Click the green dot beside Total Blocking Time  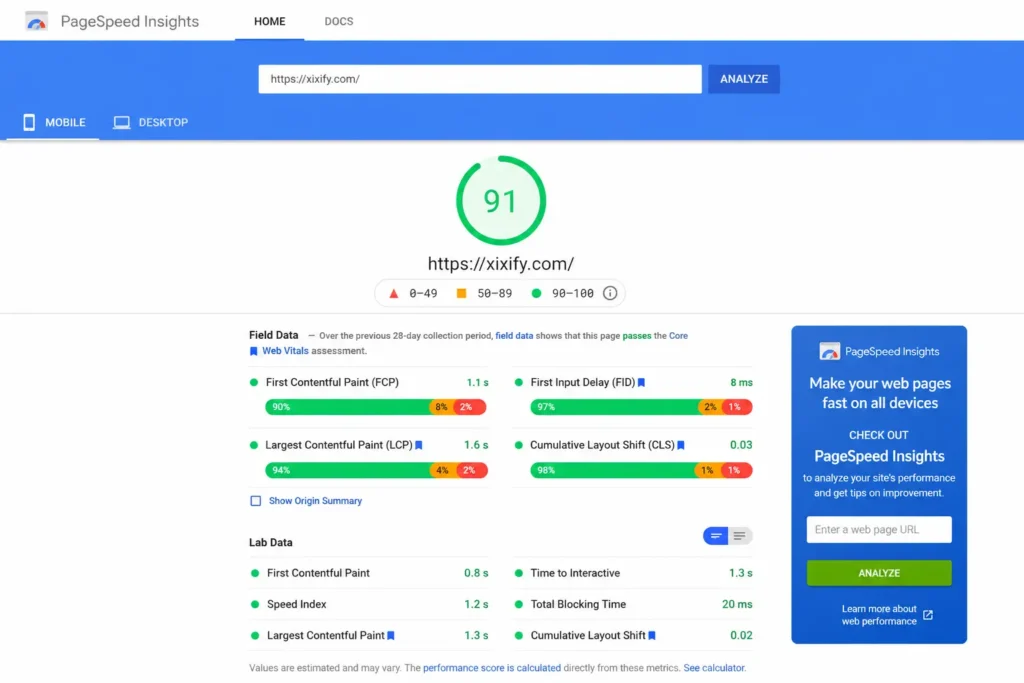(519, 605)
